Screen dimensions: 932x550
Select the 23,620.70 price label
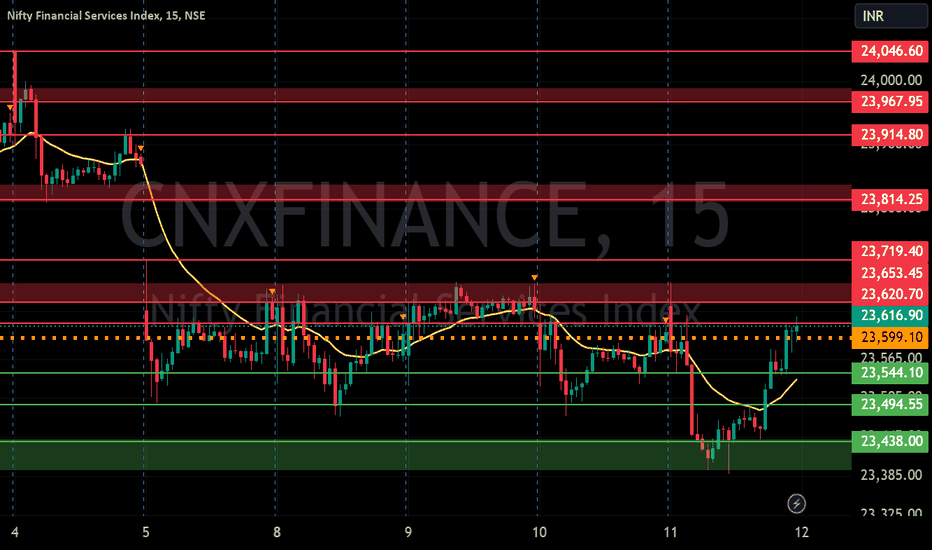click(x=890, y=294)
